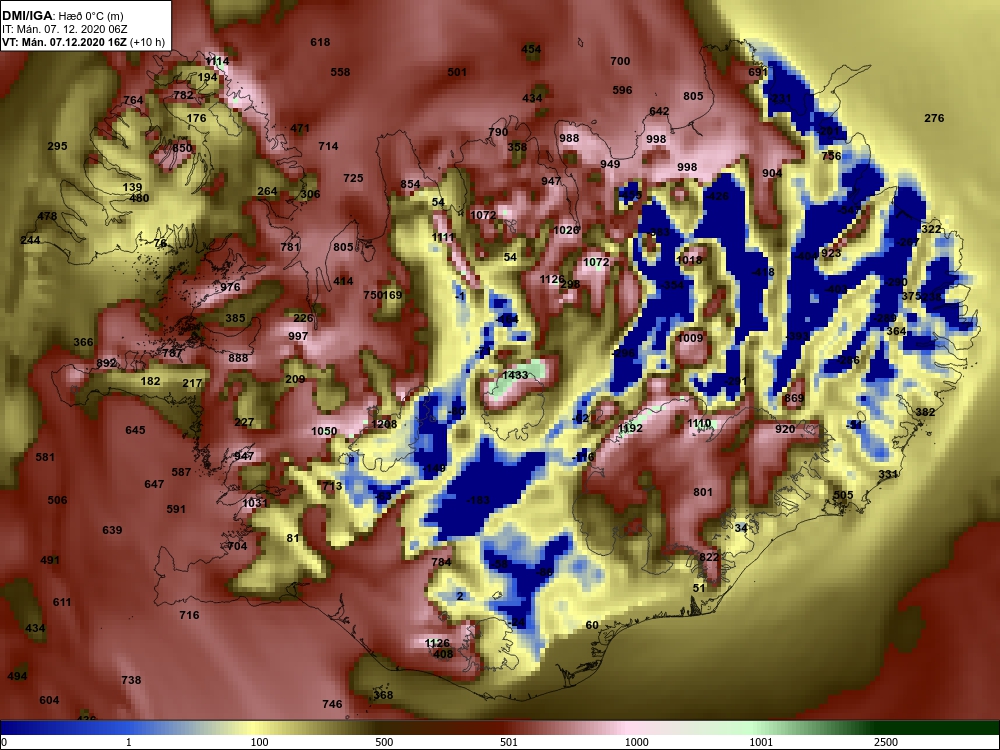Viewport: 1000px width, 750px height.
Task: Click the map value 366
Action: click(83, 342)
